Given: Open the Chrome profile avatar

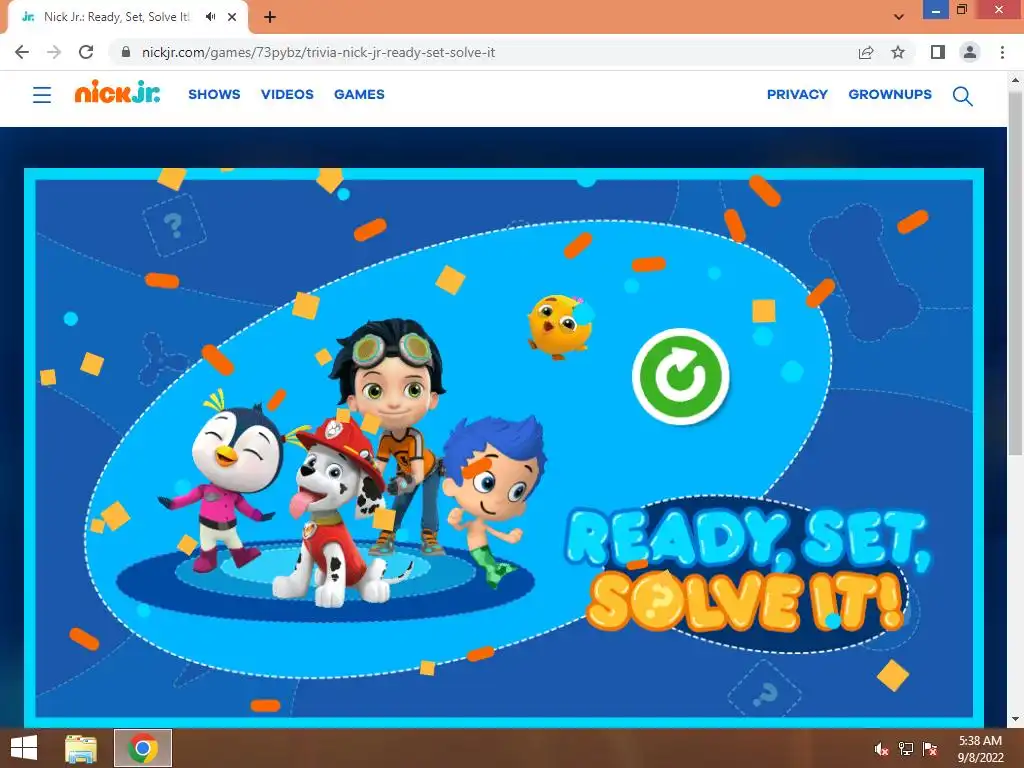Looking at the screenshot, I should coord(970,52).
